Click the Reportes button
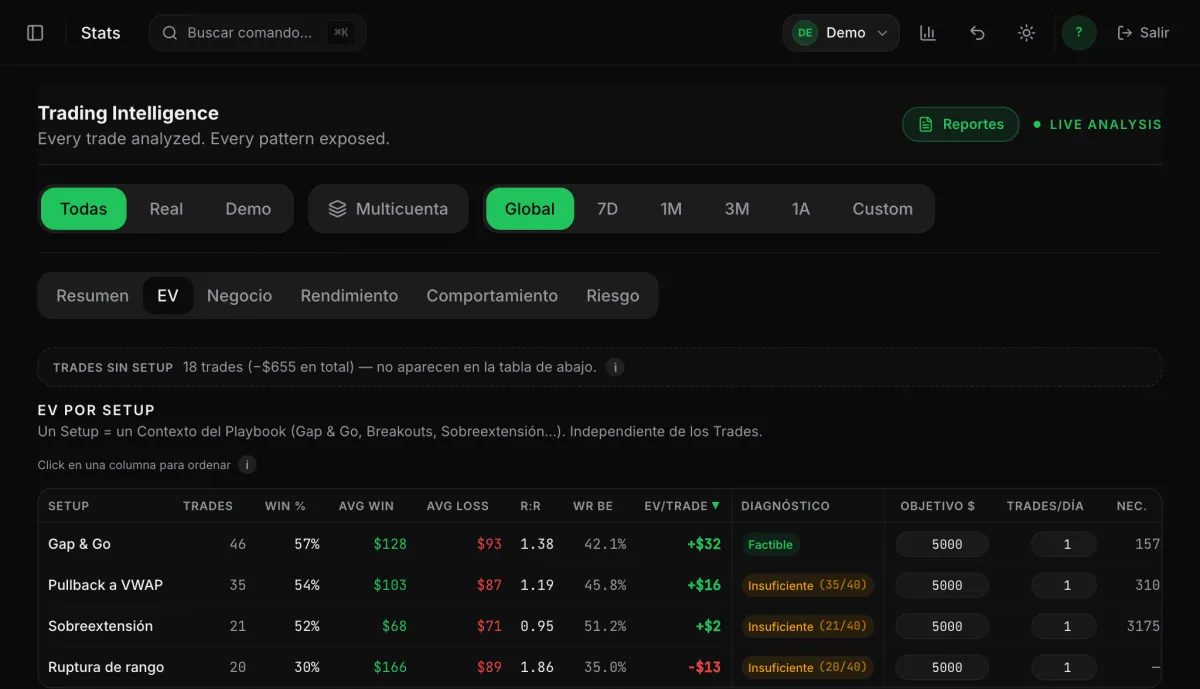The height and width of the screenshot is (689, 1200). 961,125
